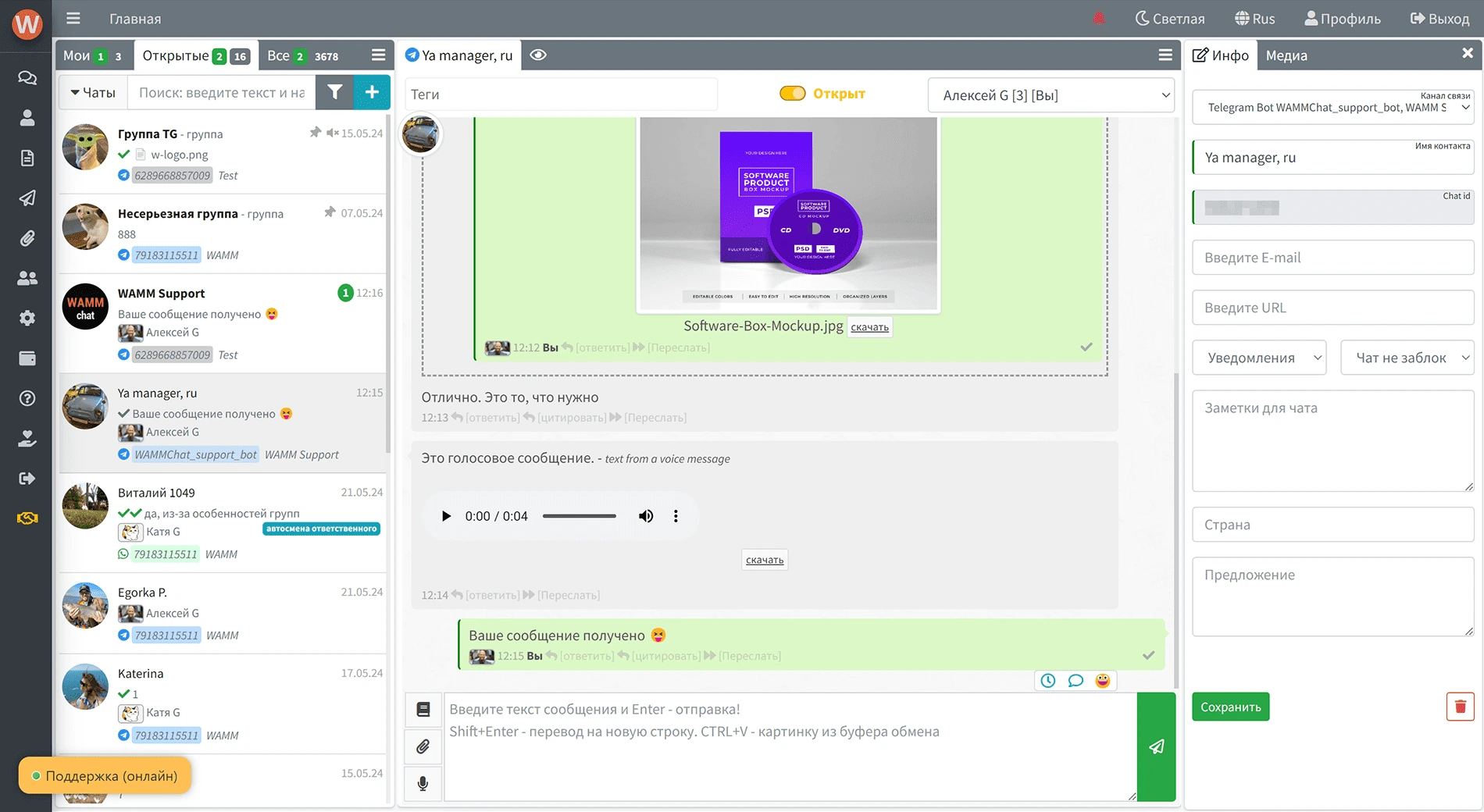Add new chat with plus button

click(372, 92)
